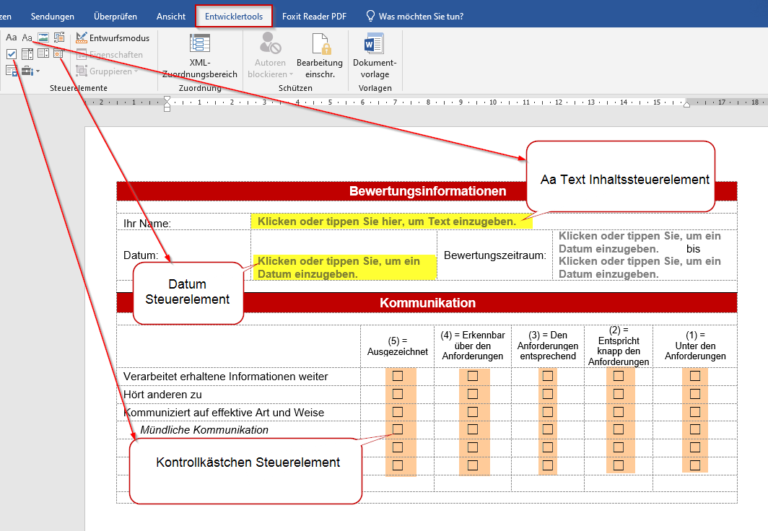Check 'Unter den Anforderungen' for 'Kommuniziert auf effektive Art'

(695, 411)
